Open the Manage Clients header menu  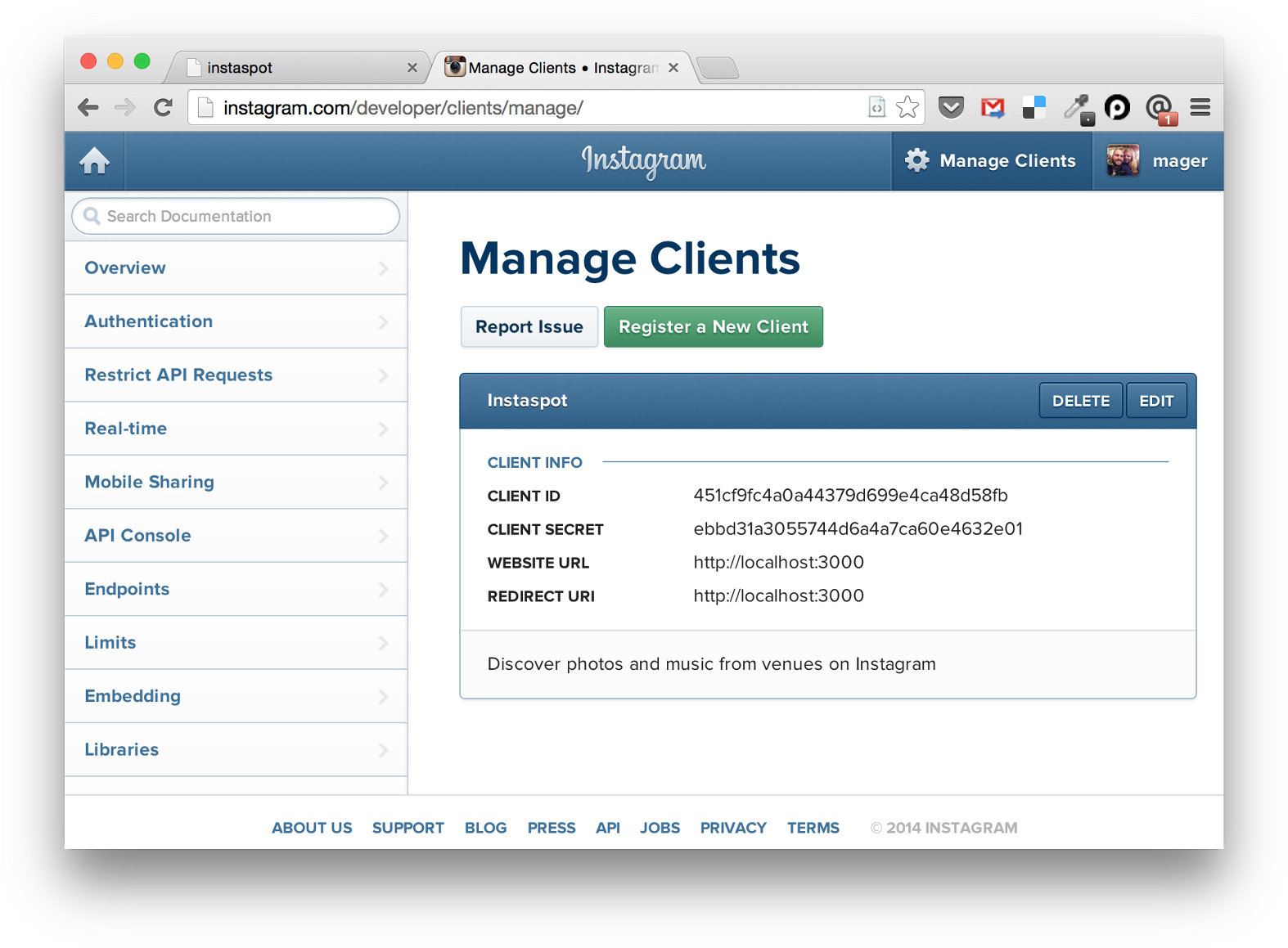point(992,161)
